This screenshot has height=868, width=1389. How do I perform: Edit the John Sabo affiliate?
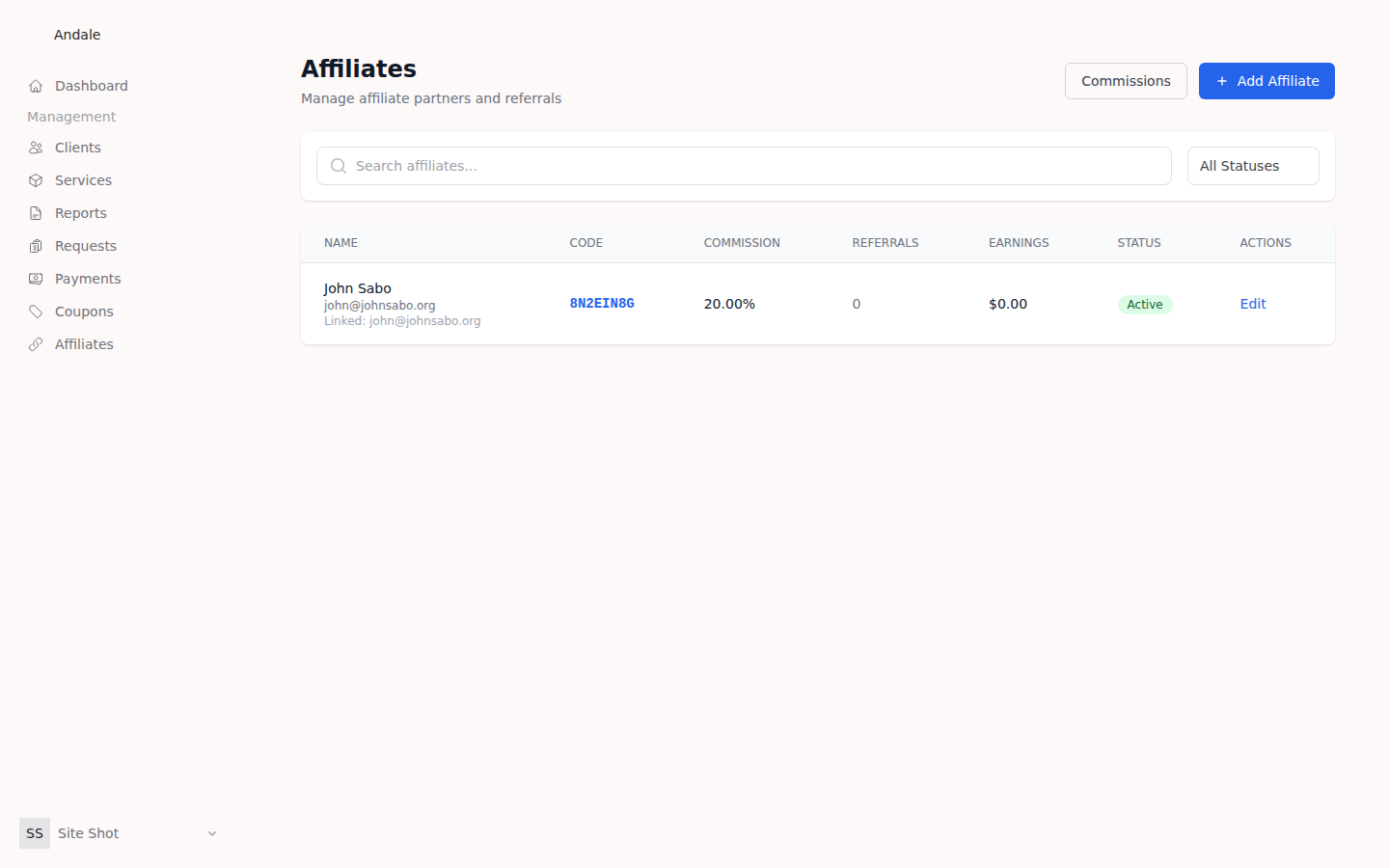(1253, 304)
